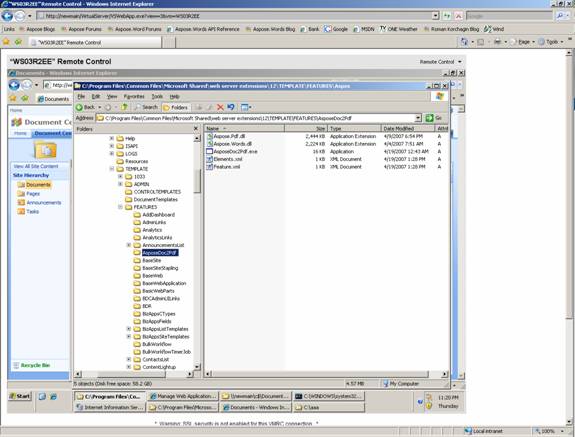Expand the ISAPI folder tree node
This screenshot has height=437, width=575.
111,146
